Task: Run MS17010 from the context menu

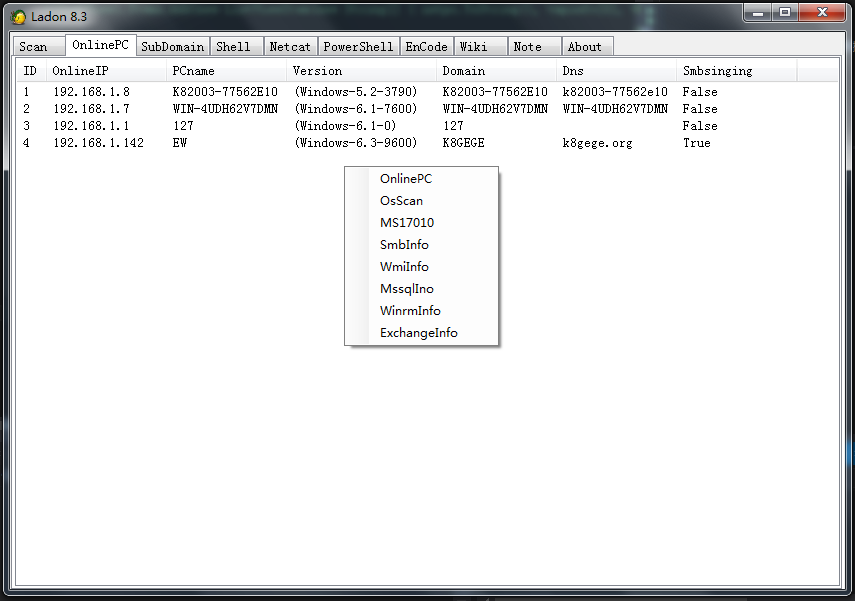Action: coord(422,223)
